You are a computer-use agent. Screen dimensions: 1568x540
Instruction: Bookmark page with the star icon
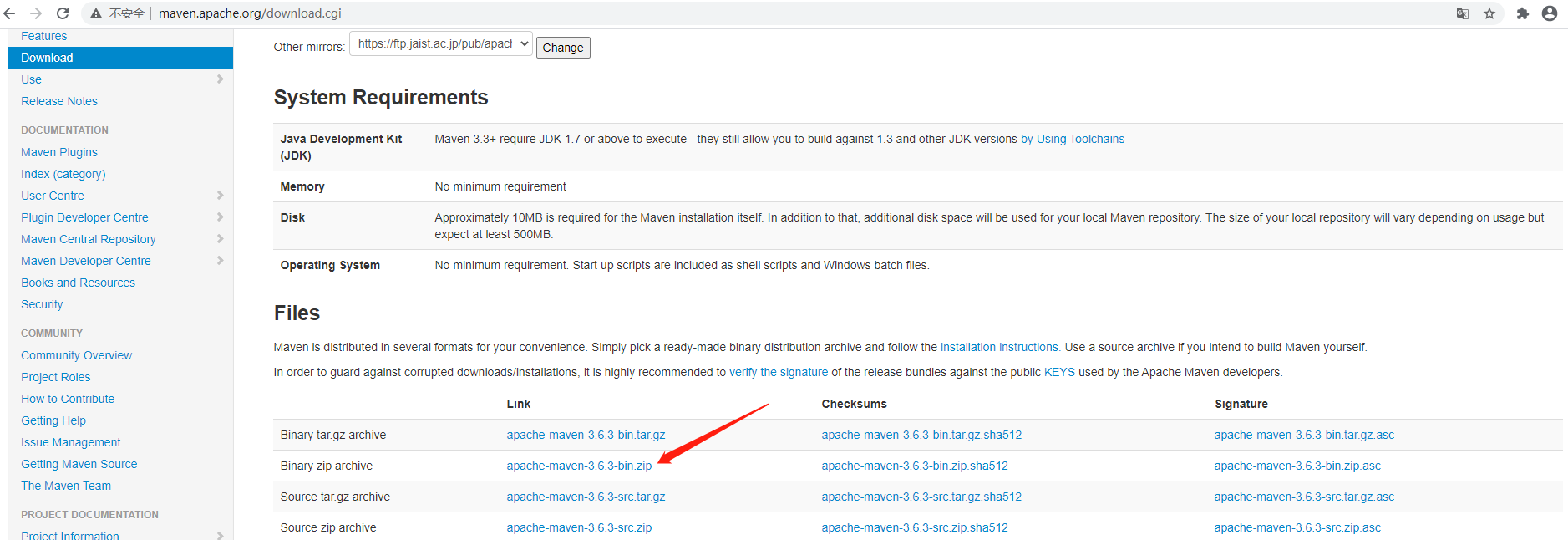[x=1489, y=13]
